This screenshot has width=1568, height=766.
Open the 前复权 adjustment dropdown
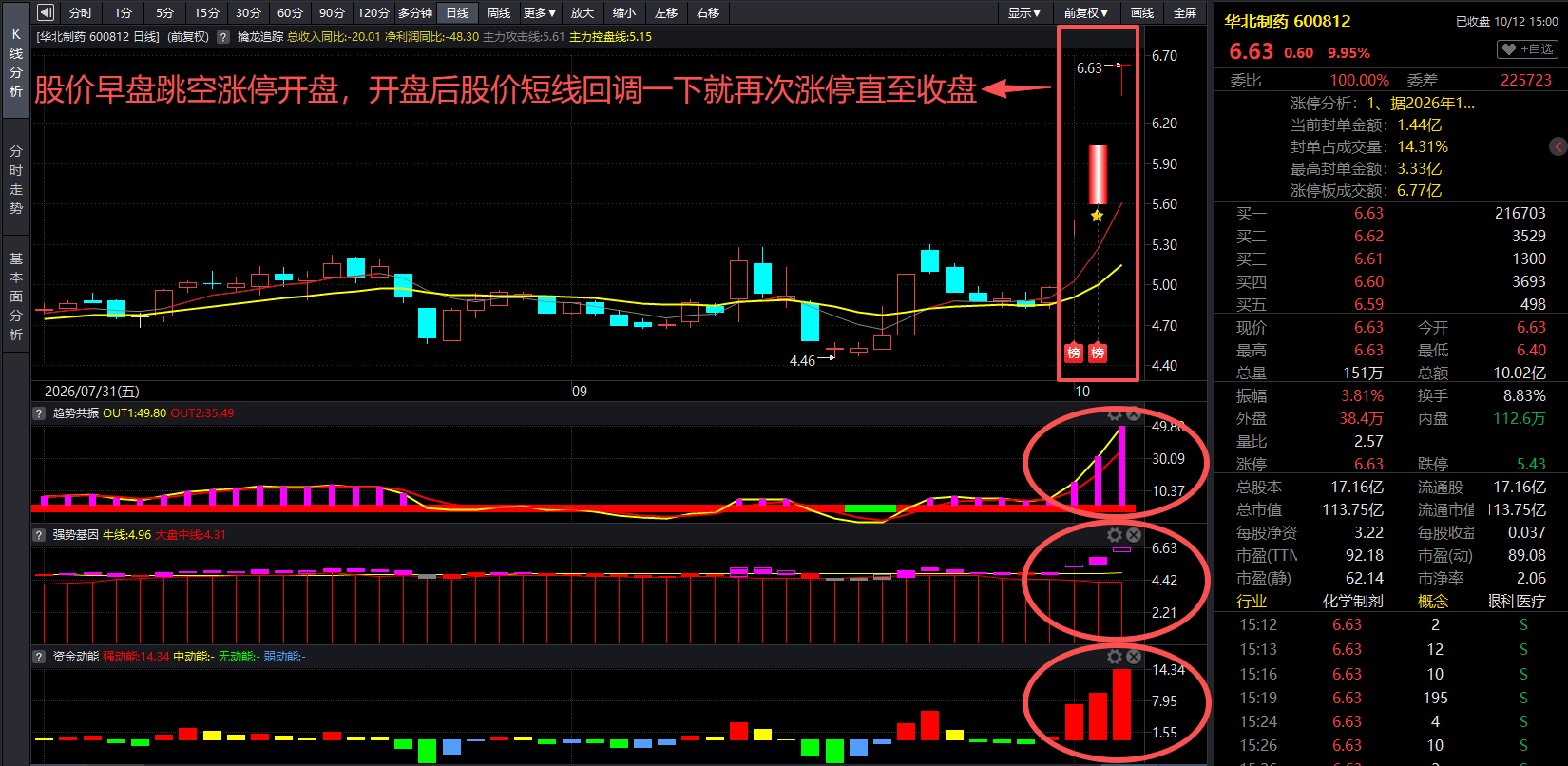coord(1086,12)
